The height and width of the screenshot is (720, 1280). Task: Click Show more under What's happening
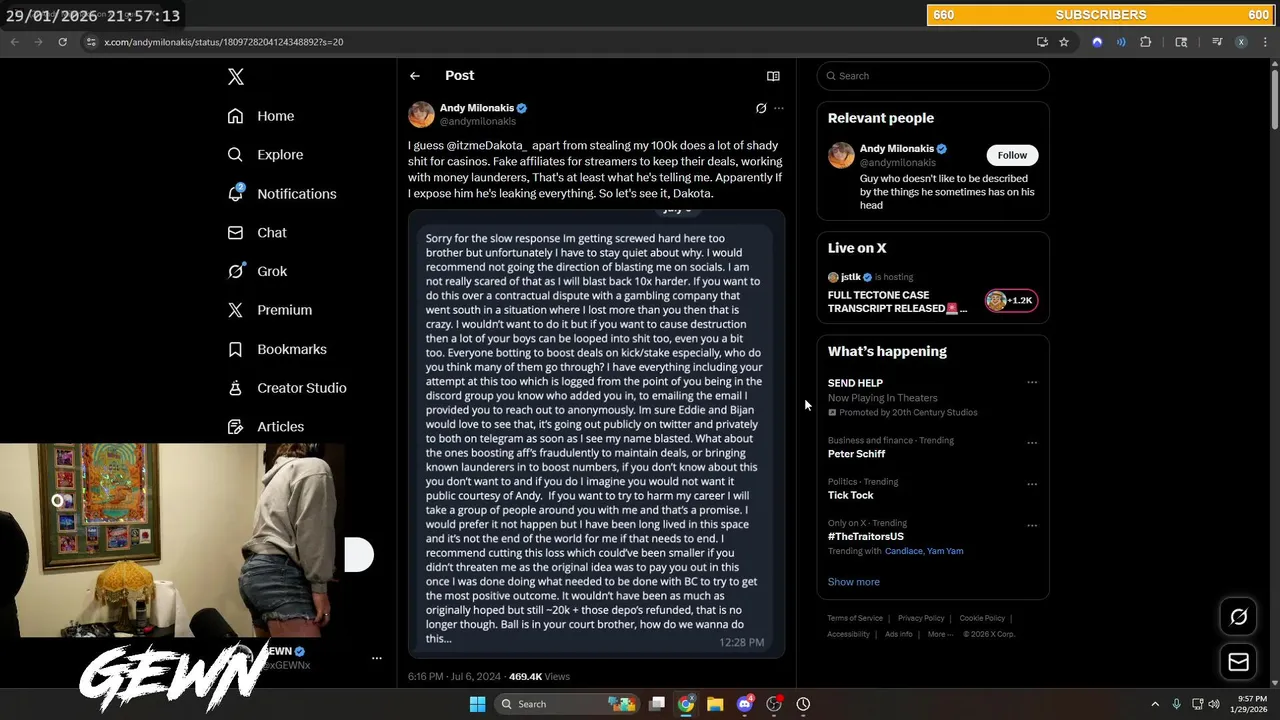pos(853,582)
